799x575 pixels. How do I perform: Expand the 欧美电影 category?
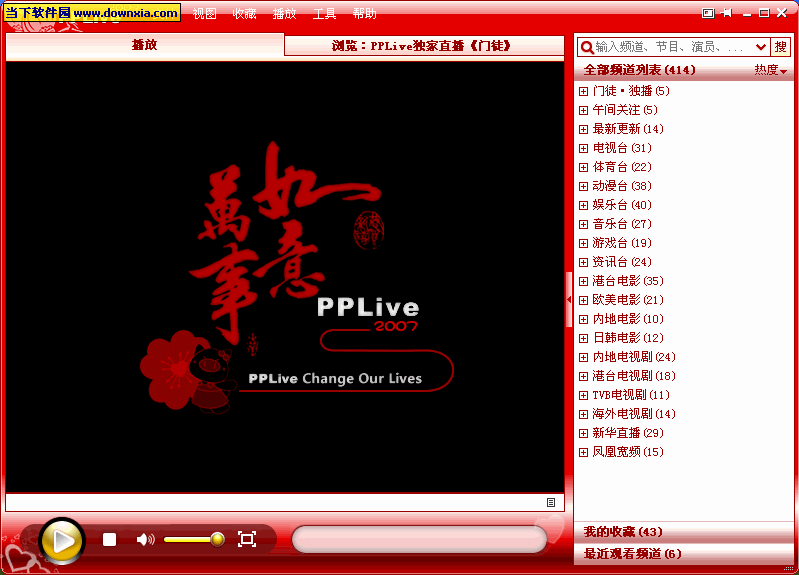[x=583, y=300]
